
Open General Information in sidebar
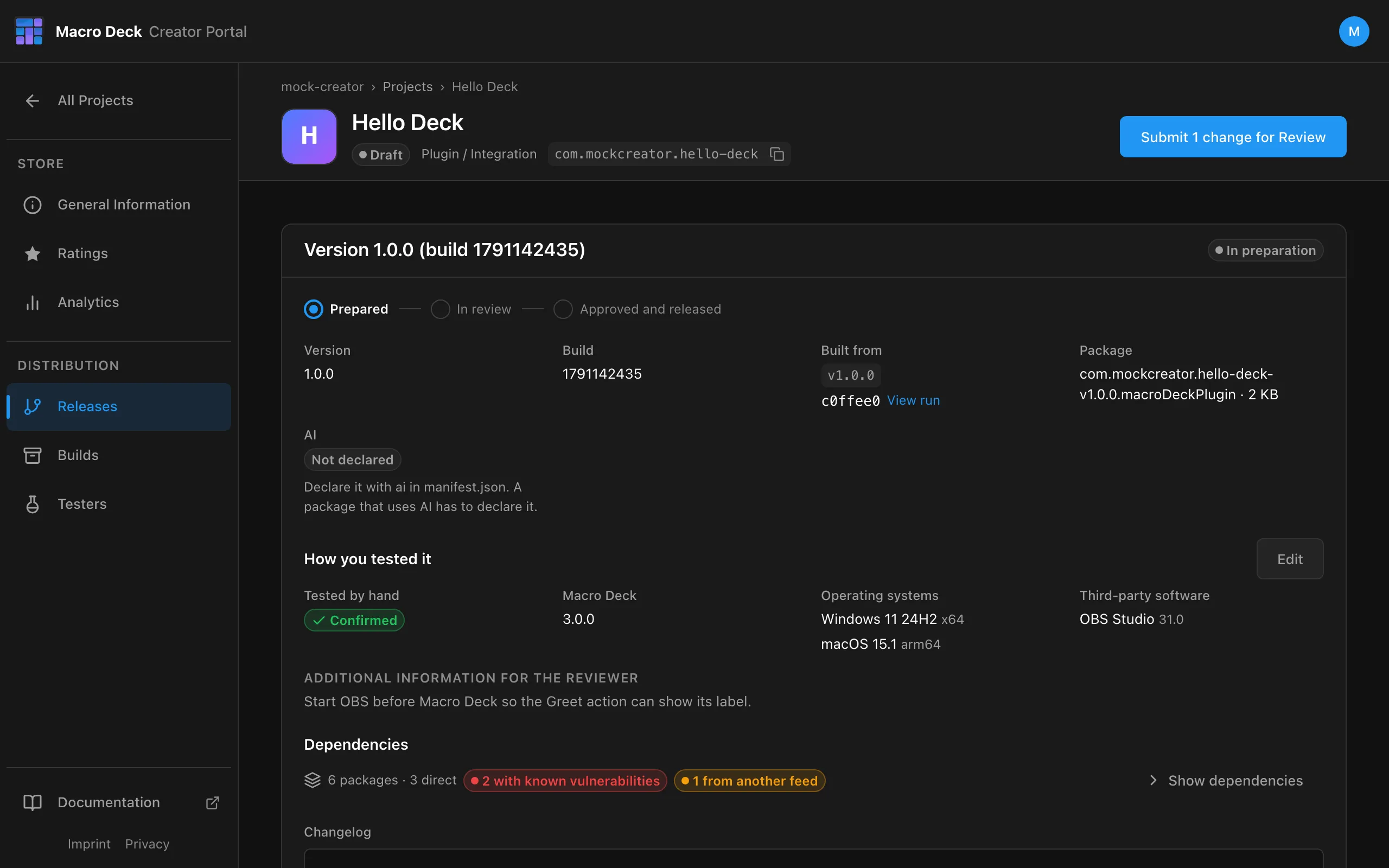(119, 205)
